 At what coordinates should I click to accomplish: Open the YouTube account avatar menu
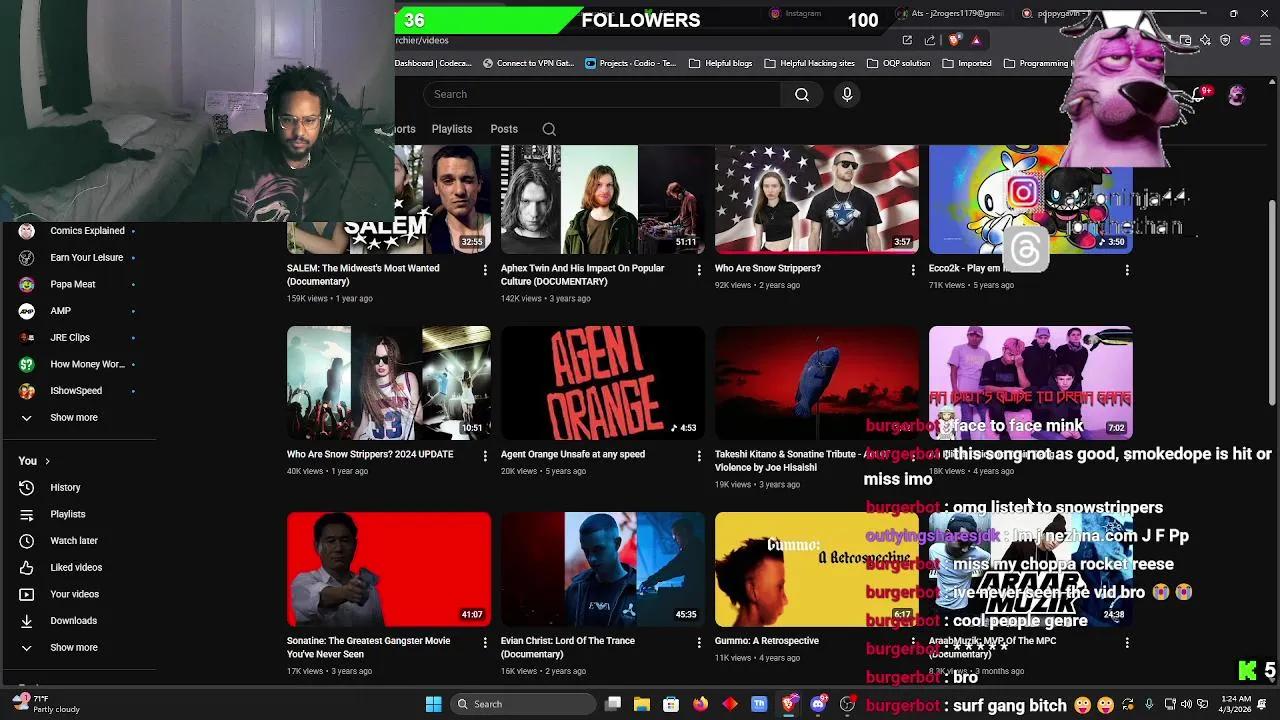(1237, 94)
